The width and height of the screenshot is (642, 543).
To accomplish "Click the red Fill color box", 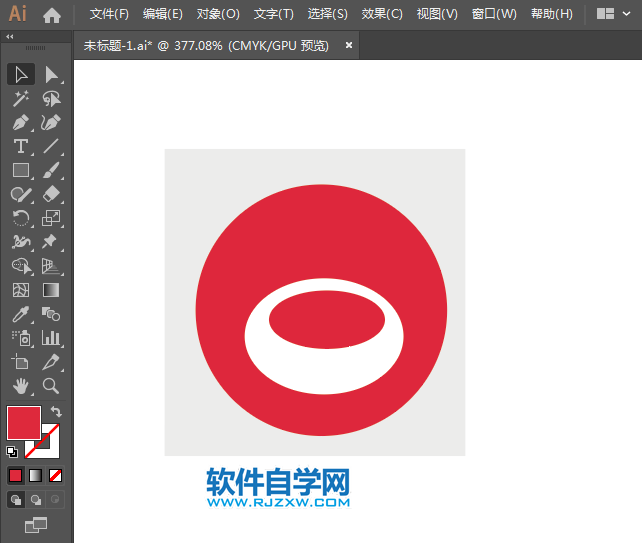I will (x=24, y=423).
